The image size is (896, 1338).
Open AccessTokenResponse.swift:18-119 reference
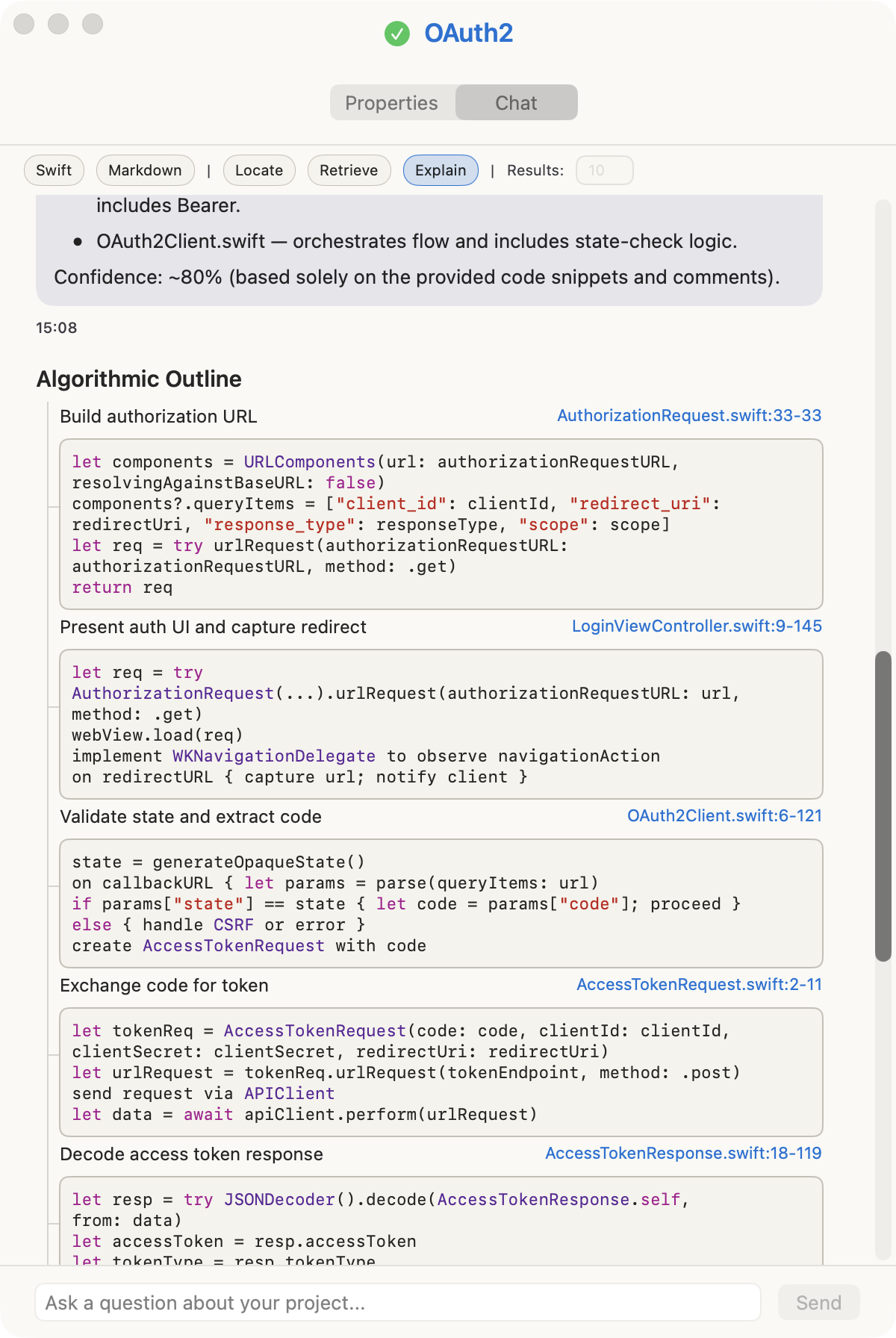point(682,1154)
